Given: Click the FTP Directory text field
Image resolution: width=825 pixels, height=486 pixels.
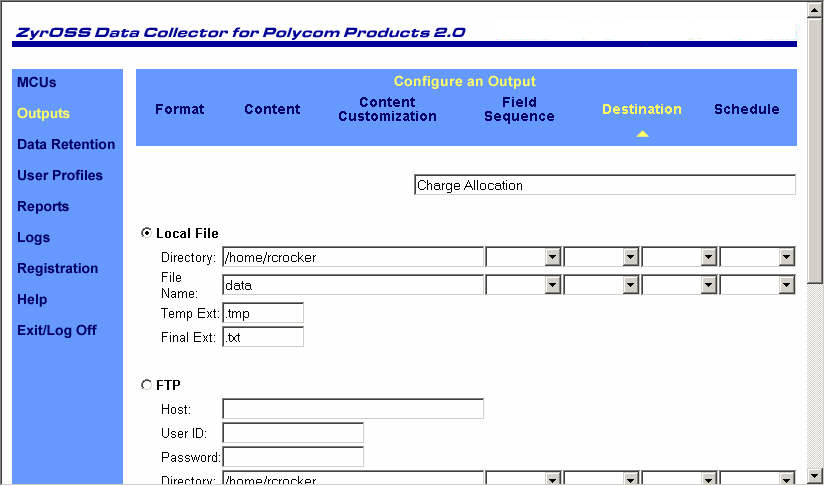Looking at the screenshot, I should coord(353,478).
